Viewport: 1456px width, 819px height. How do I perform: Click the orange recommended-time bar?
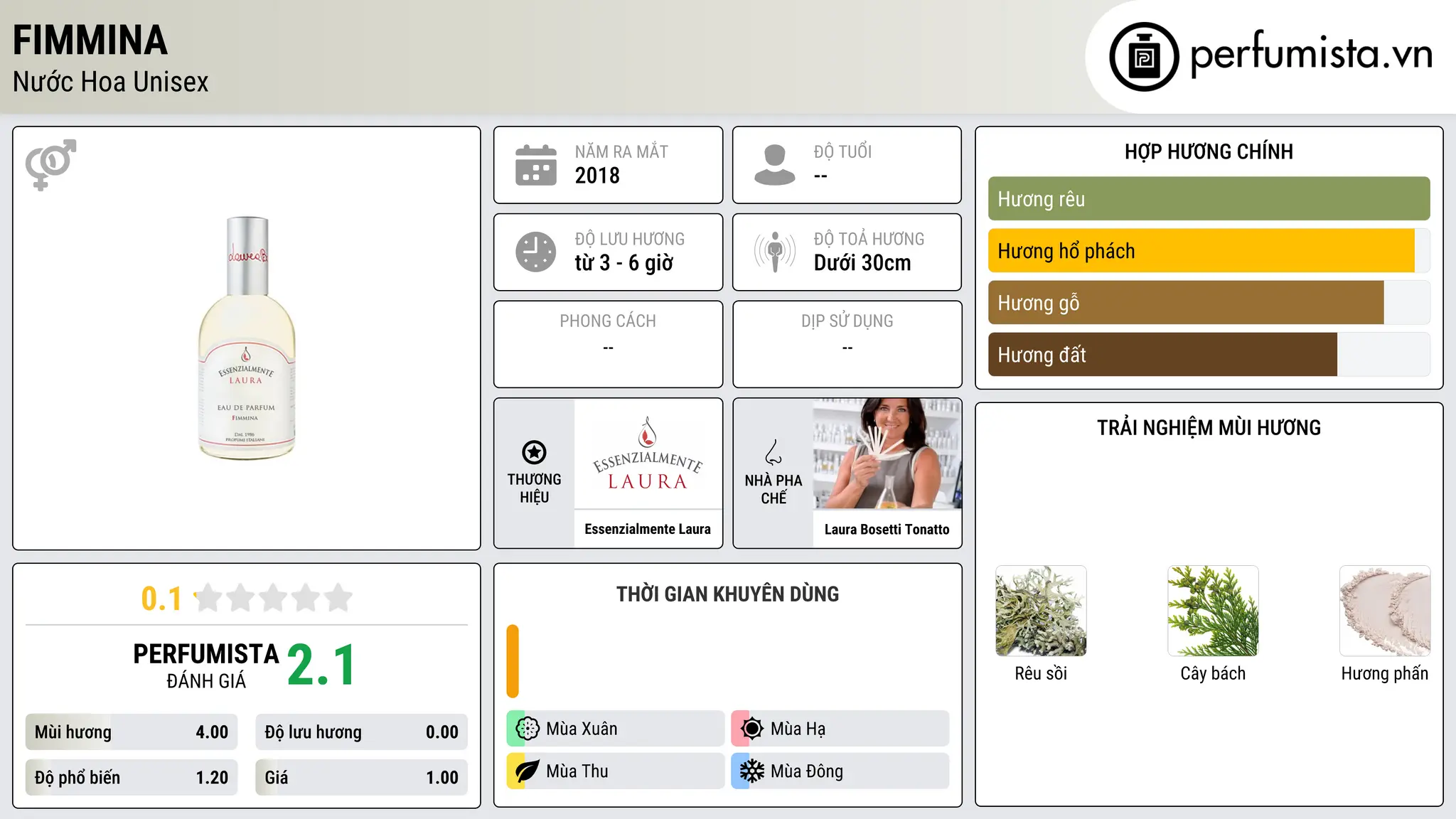pos(513,661)
